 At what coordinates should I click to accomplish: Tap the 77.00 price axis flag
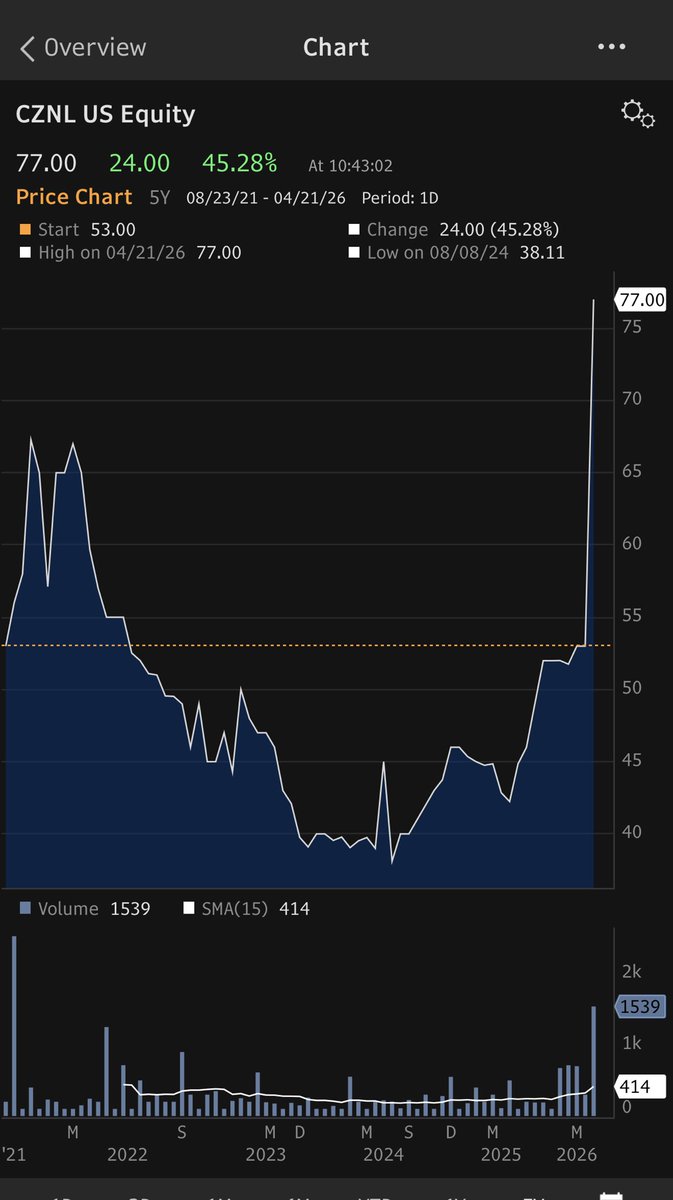(639, 299)
